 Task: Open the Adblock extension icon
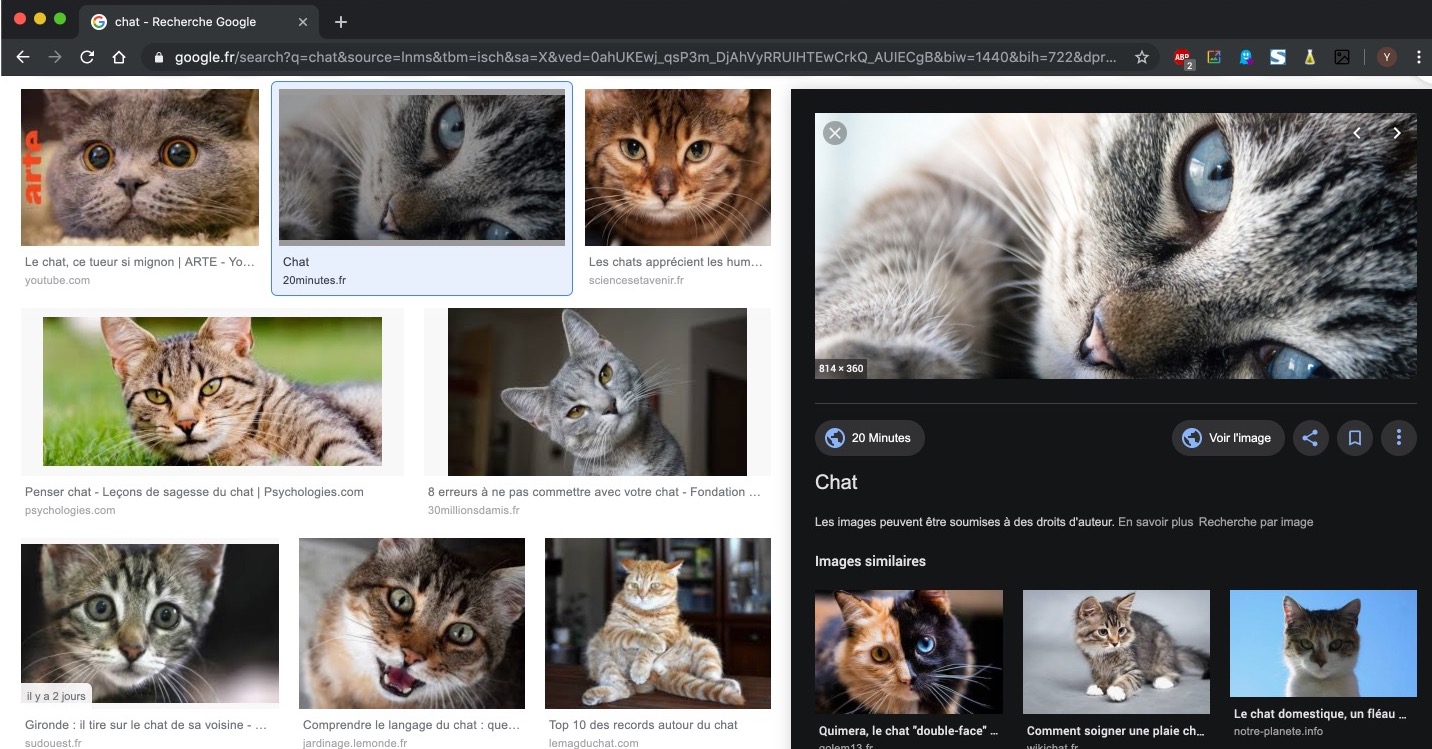coord(1183,58)
